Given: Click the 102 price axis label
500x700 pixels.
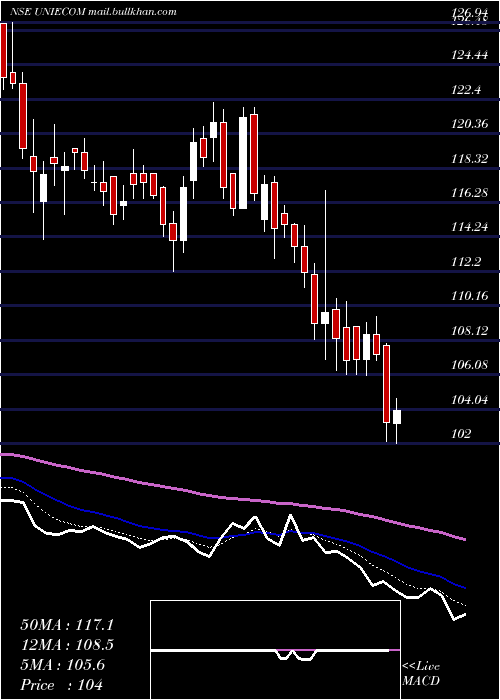Looking at the screenshot, I should 461,433.
